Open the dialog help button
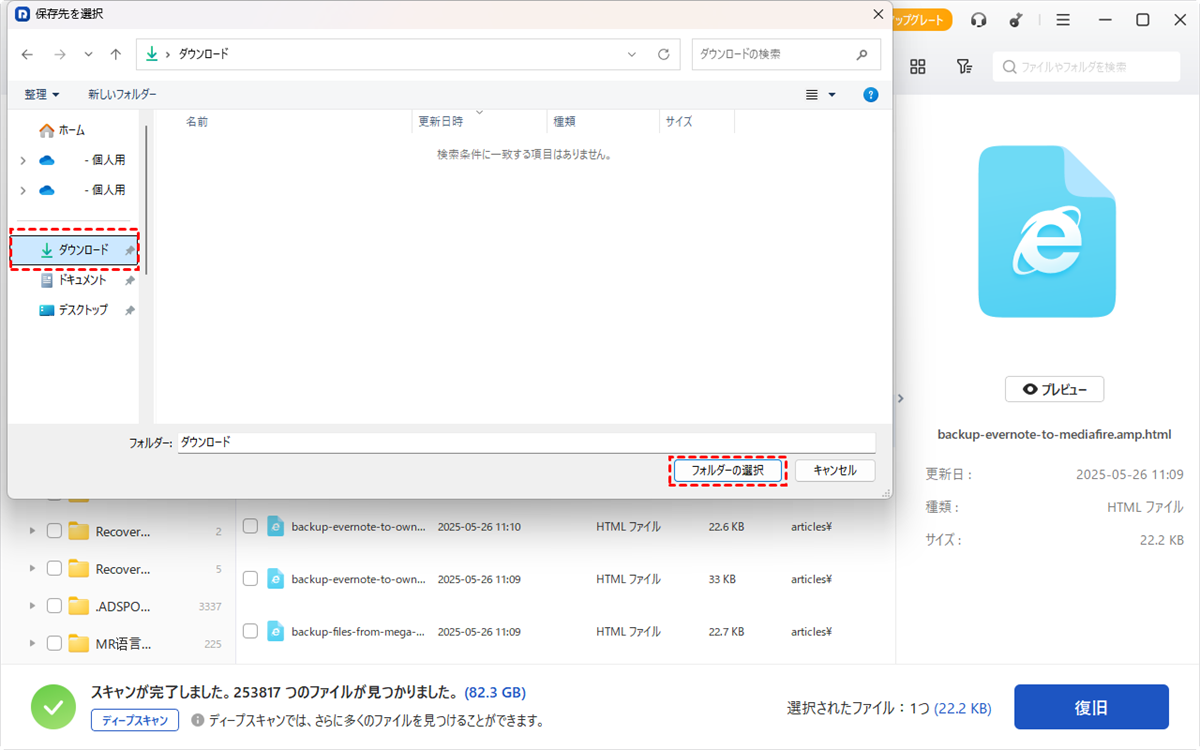Screen dimensions: 1200x750 pyautogui.click(x=870, y=94)
